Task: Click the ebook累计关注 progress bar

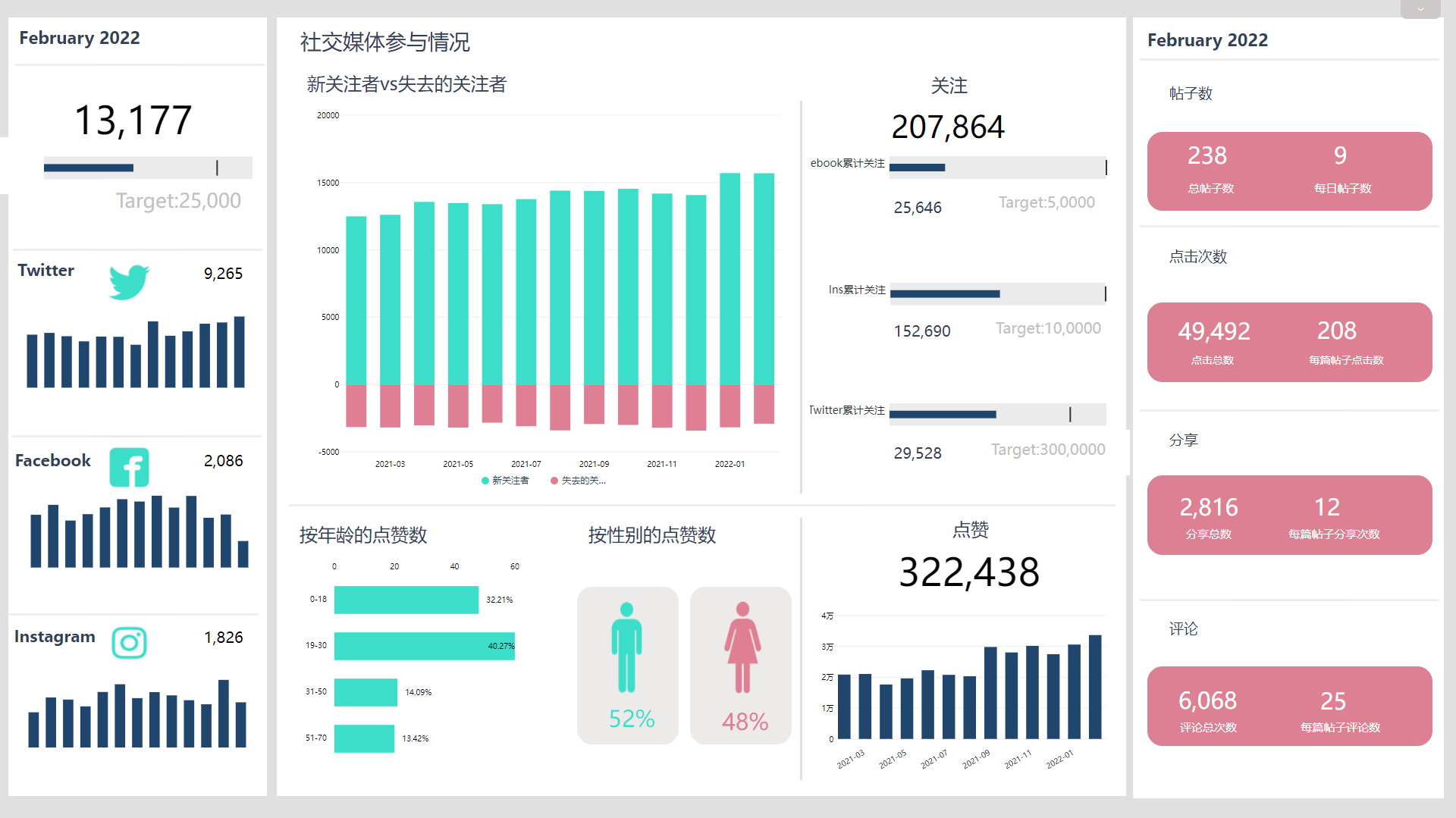Action: coord(997,168)
